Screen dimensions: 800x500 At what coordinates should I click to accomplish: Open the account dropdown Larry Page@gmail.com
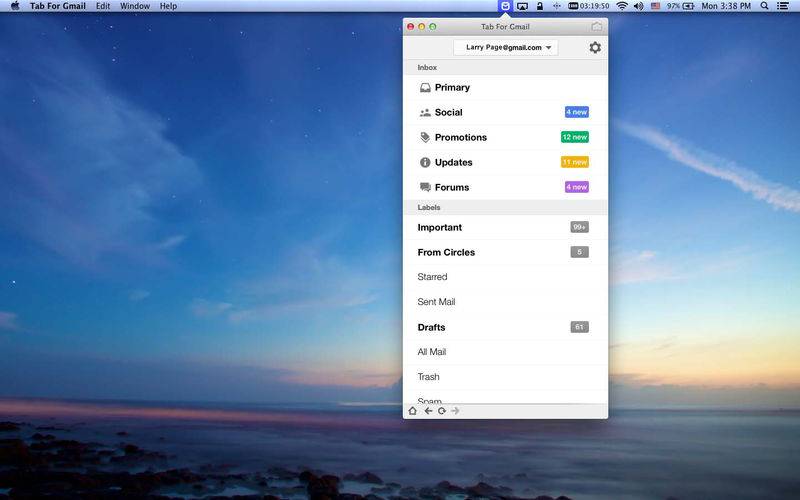point(506,47)
